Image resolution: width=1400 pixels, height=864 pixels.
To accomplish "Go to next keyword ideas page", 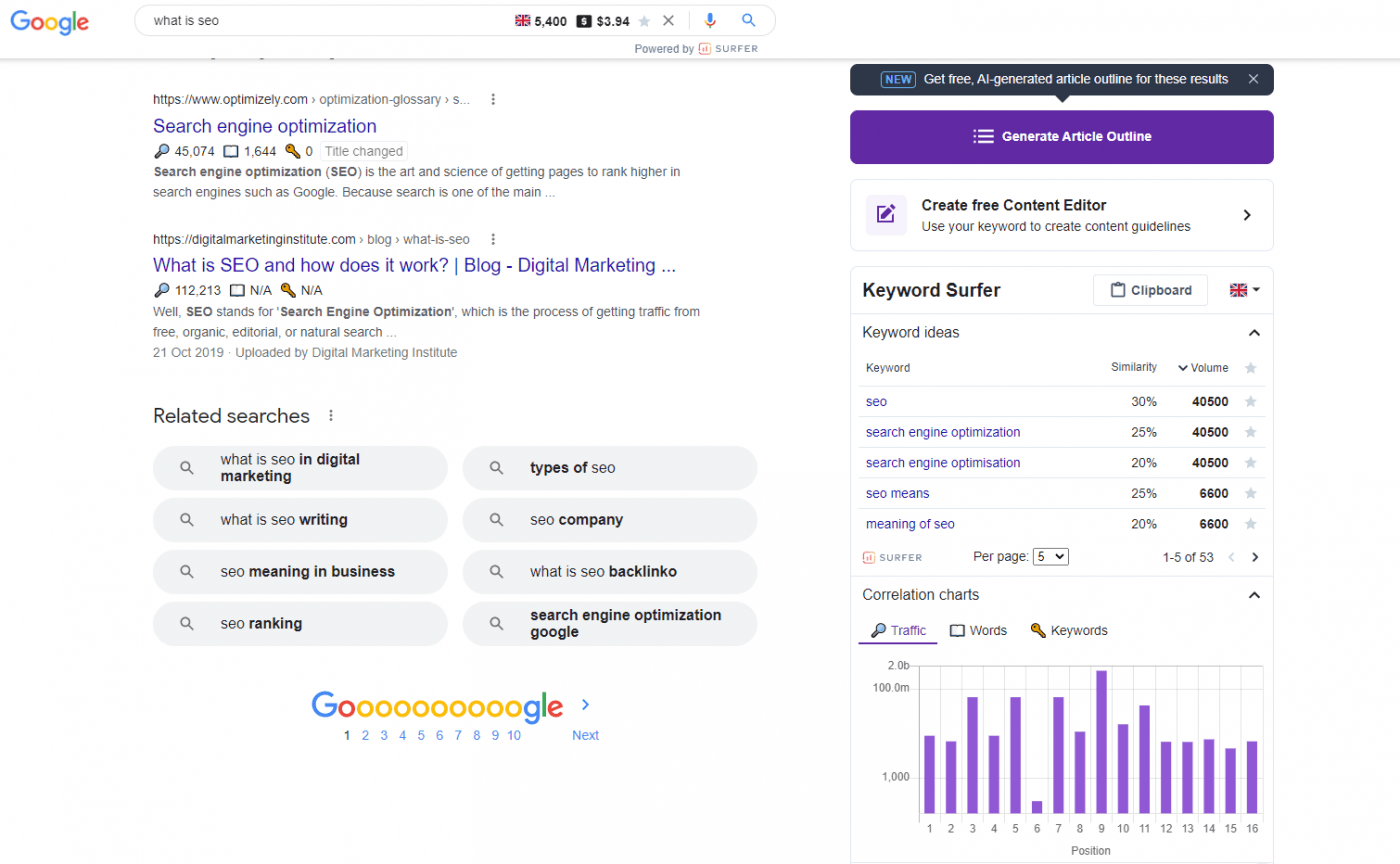I will pos(1255,557).
